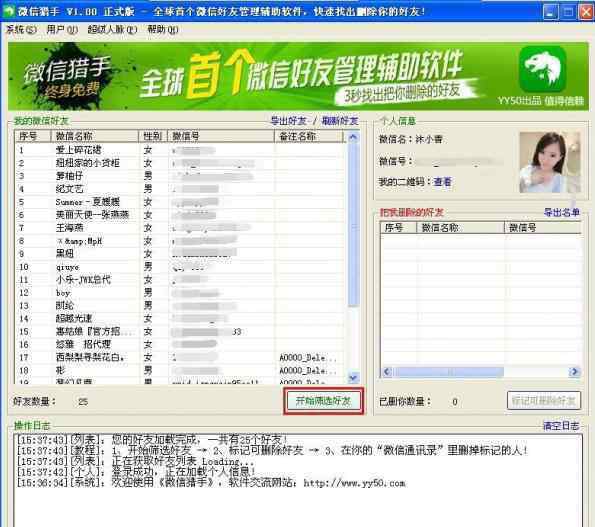The height and width of the screenshot is (527, 595).
Task: Select friend row 3 '萝柚仔'
Action: tap(179, 176)
